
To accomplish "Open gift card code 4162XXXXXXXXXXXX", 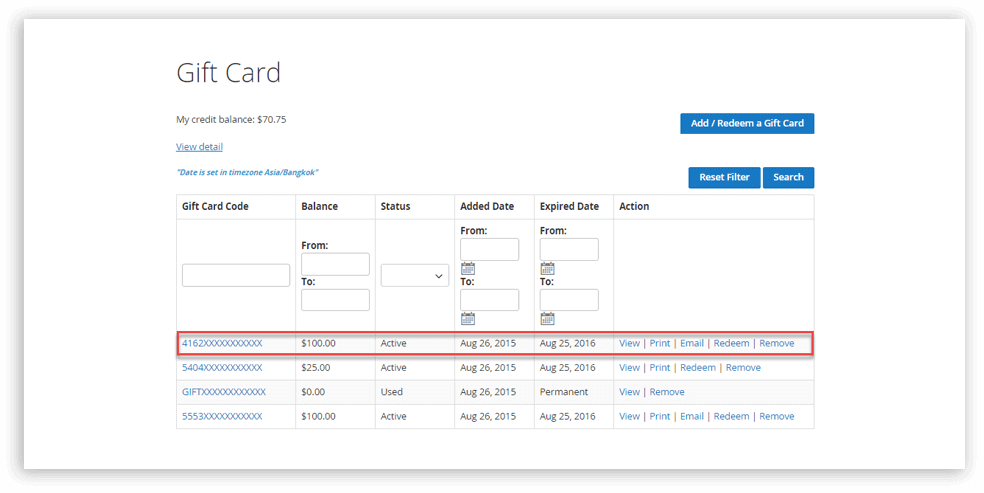I will click(222, 343).
